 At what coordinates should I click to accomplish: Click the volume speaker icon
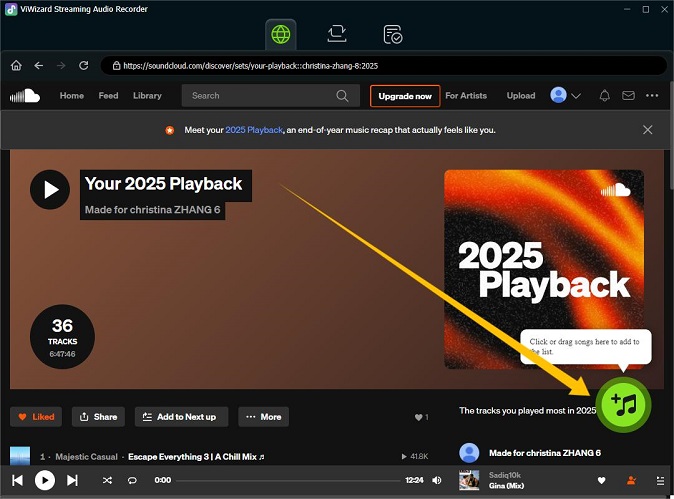pos(437,480)
